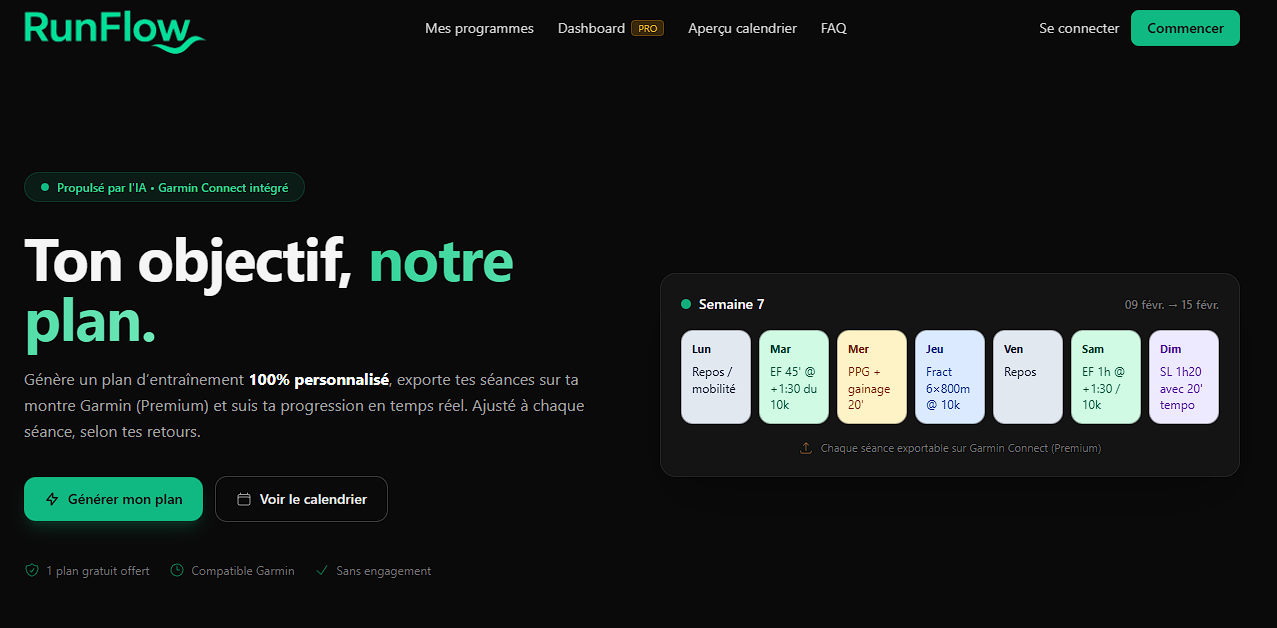Click the Se connecter link
Screen dimensions: 1277x628
[x=1079, y=28]
